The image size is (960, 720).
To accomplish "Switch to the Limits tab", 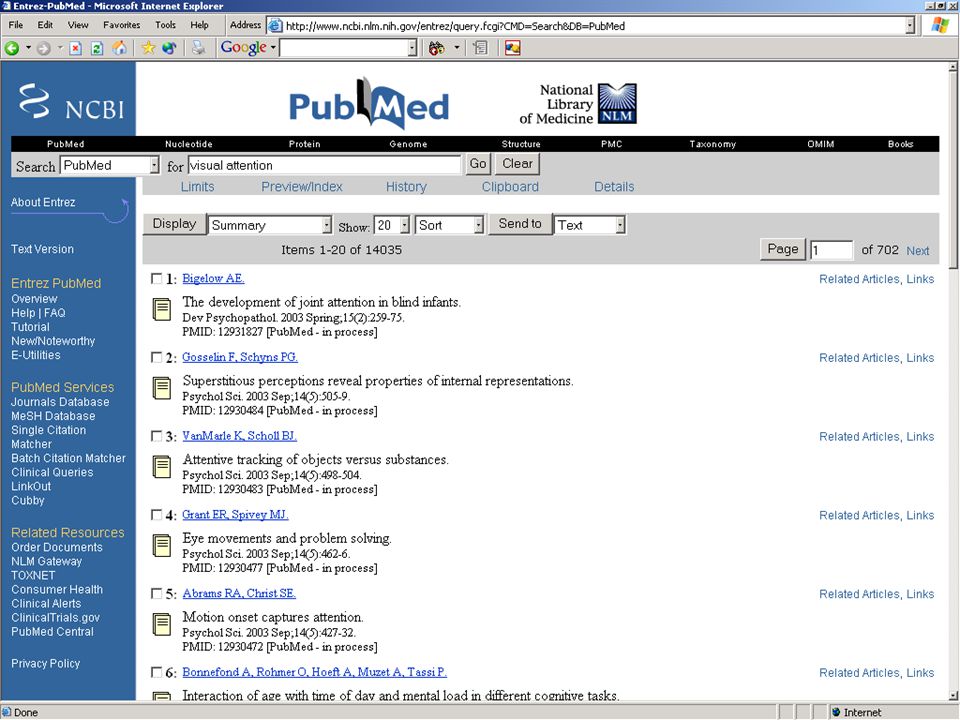I will click(x=197, y=187).
